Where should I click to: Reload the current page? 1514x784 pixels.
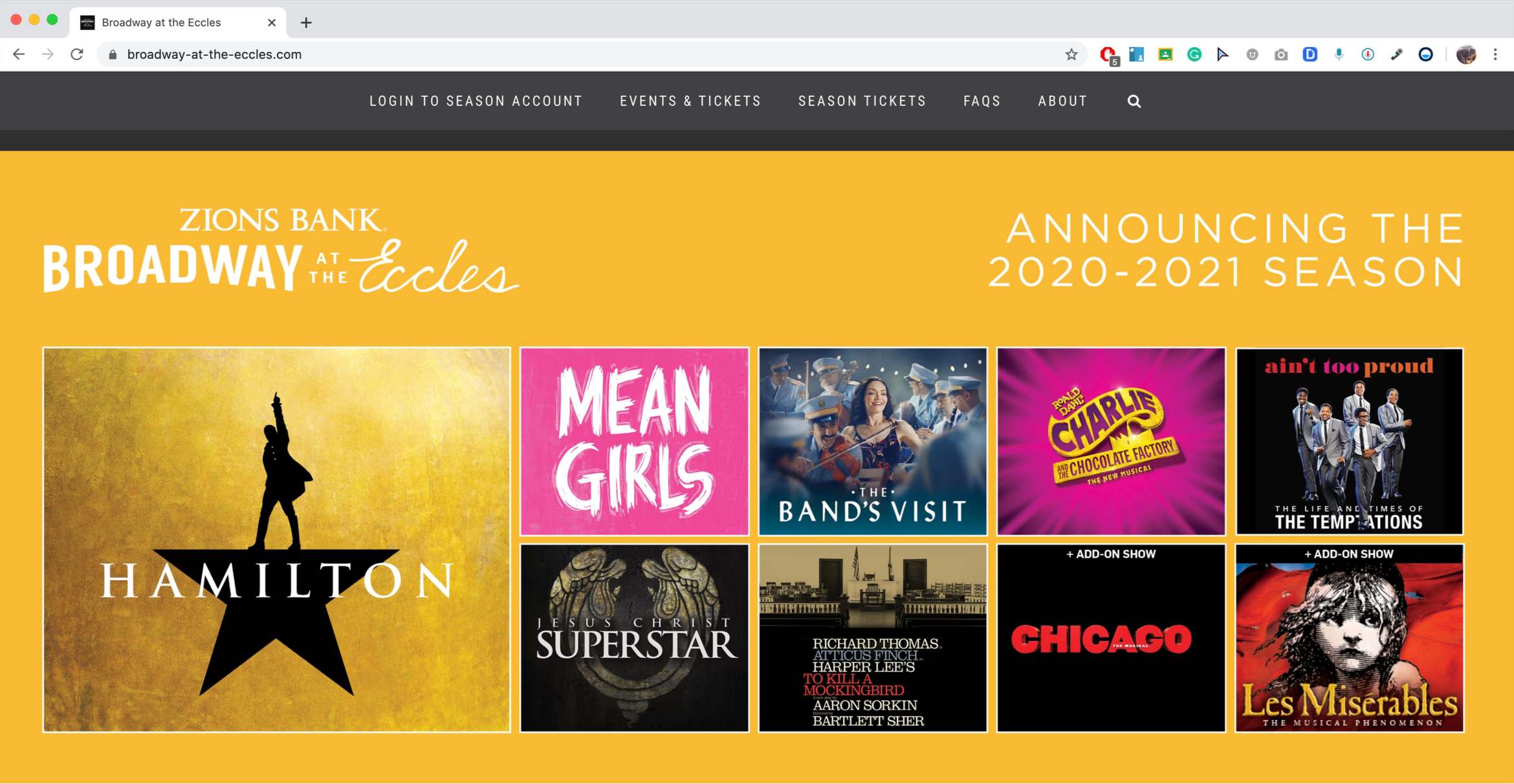pos(77,54)
